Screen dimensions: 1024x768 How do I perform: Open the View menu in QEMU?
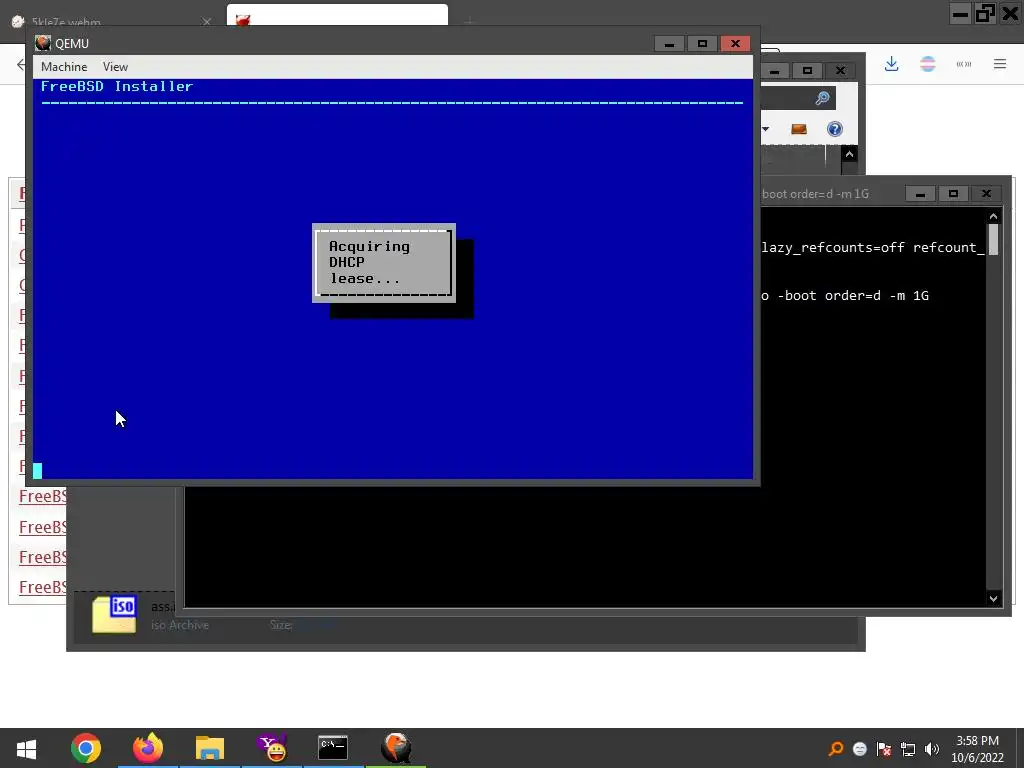point(115,67)
